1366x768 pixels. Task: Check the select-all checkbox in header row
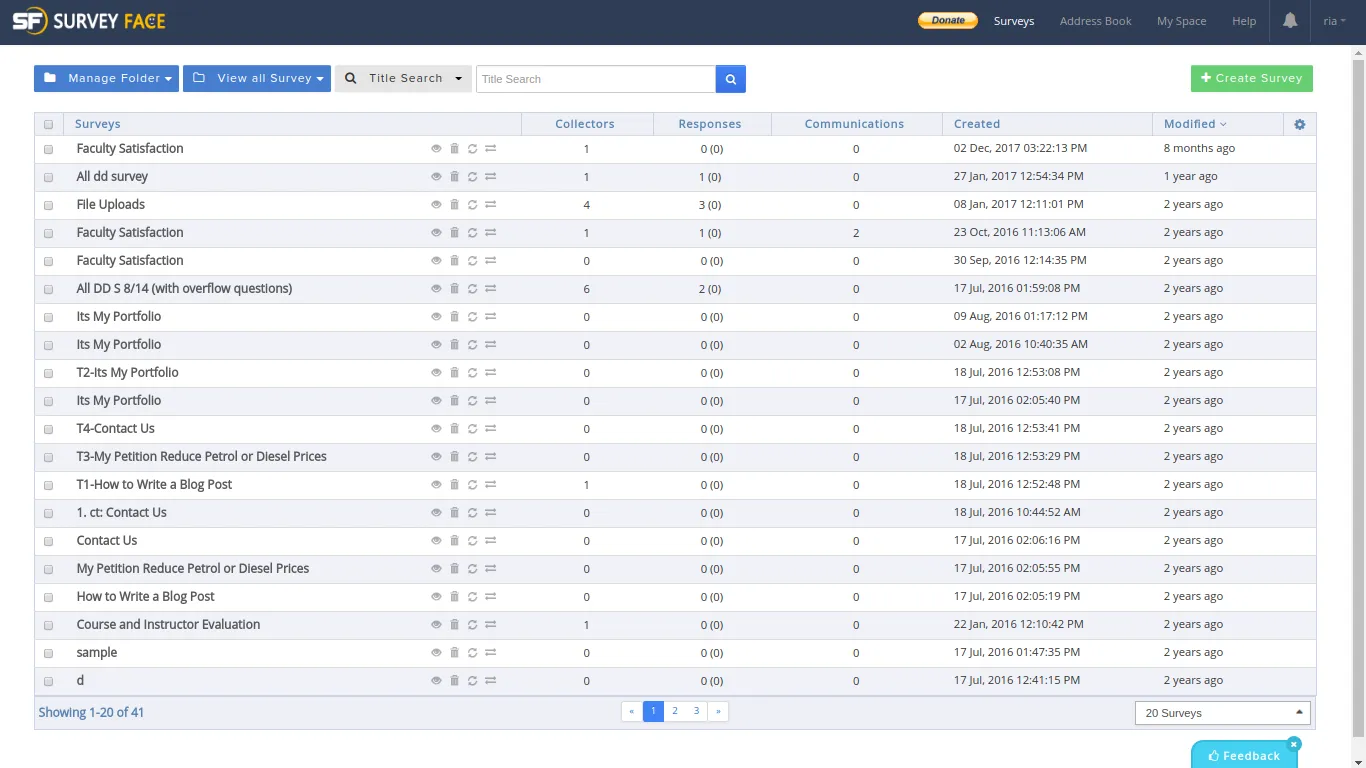tap(48, 124)
